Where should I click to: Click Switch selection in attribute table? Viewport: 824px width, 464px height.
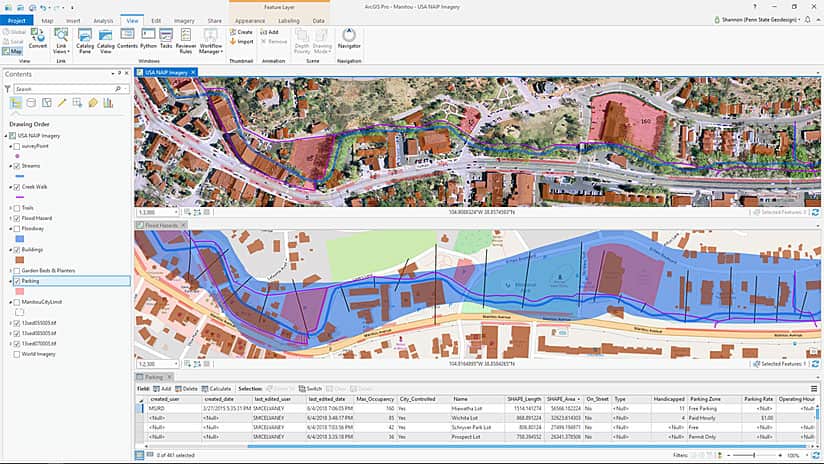click(x=310, y=389)
